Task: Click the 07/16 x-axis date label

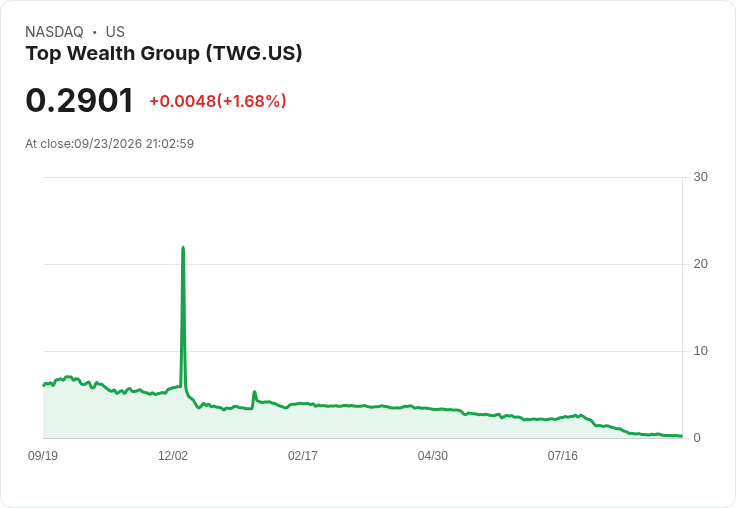Action: click(x=562, y=456)
